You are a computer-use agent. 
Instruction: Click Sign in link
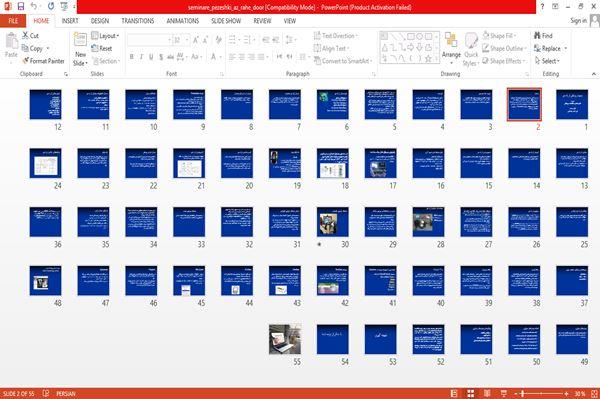[x=578, y=21]
